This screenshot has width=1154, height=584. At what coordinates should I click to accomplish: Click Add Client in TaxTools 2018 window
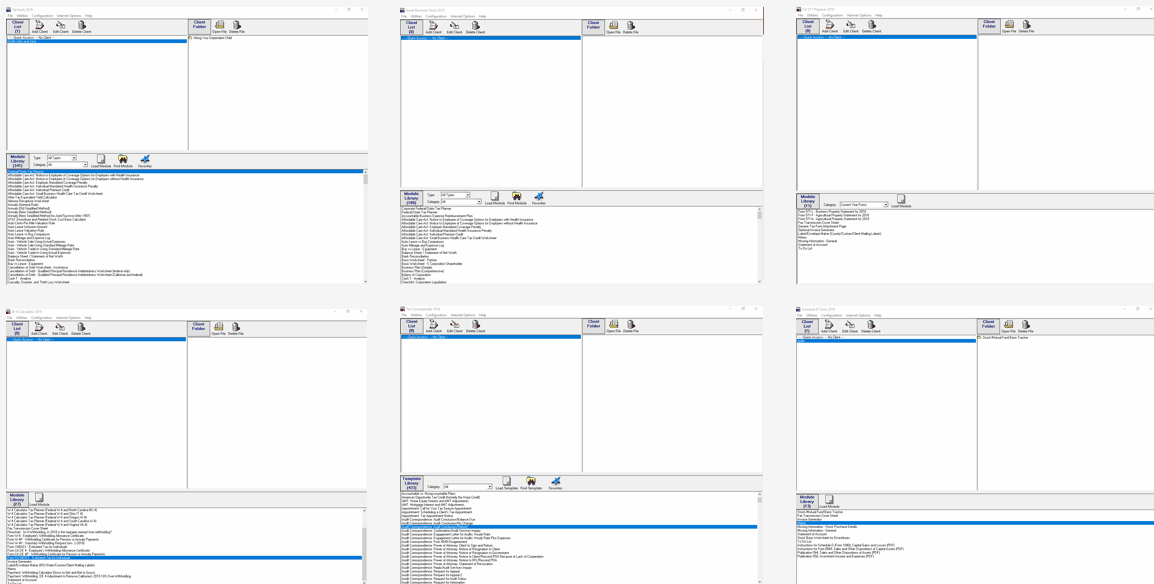[x=40, y=27]
